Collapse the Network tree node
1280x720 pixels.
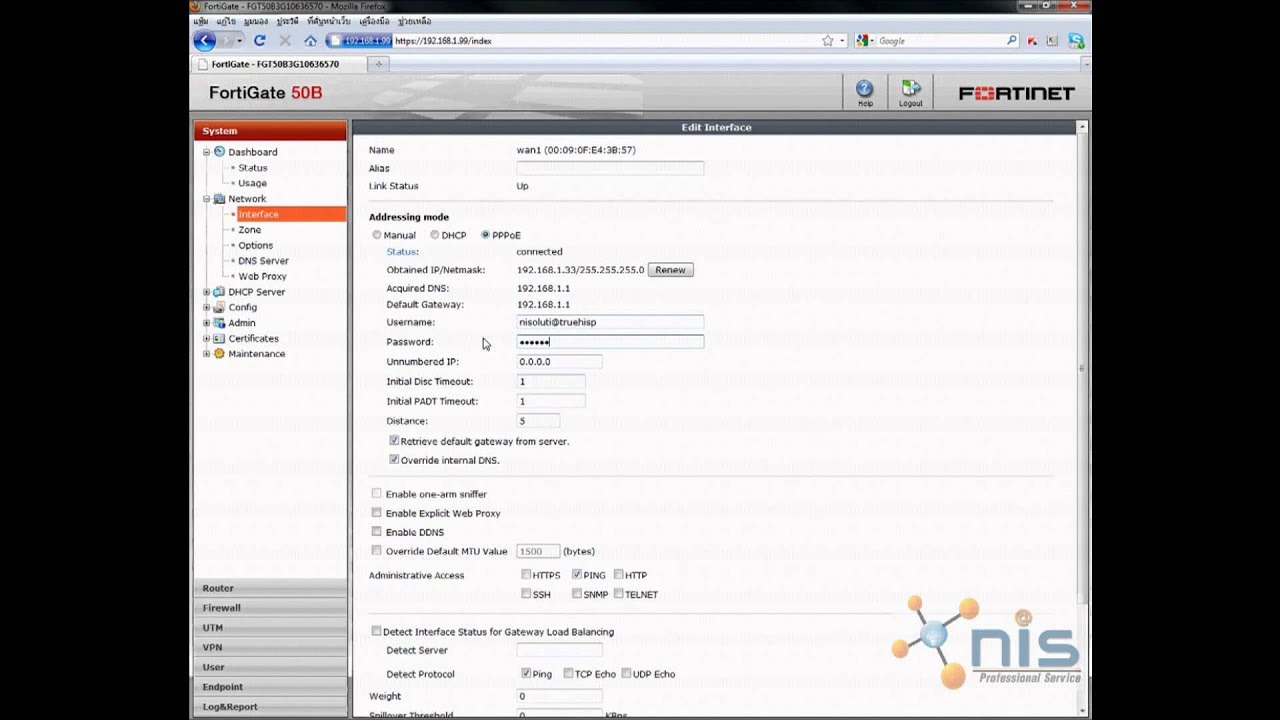(x=207, y=198)
